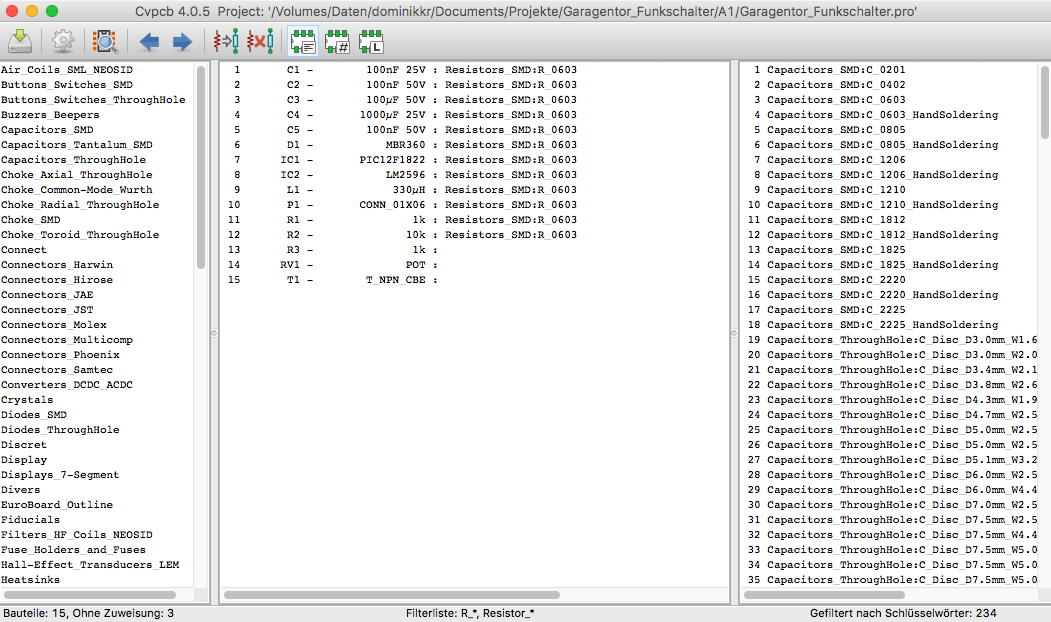This screenshot has width=1051, height=622.
Task: Click the splitter handle between component and footprint panes
Action: (734, 332)
